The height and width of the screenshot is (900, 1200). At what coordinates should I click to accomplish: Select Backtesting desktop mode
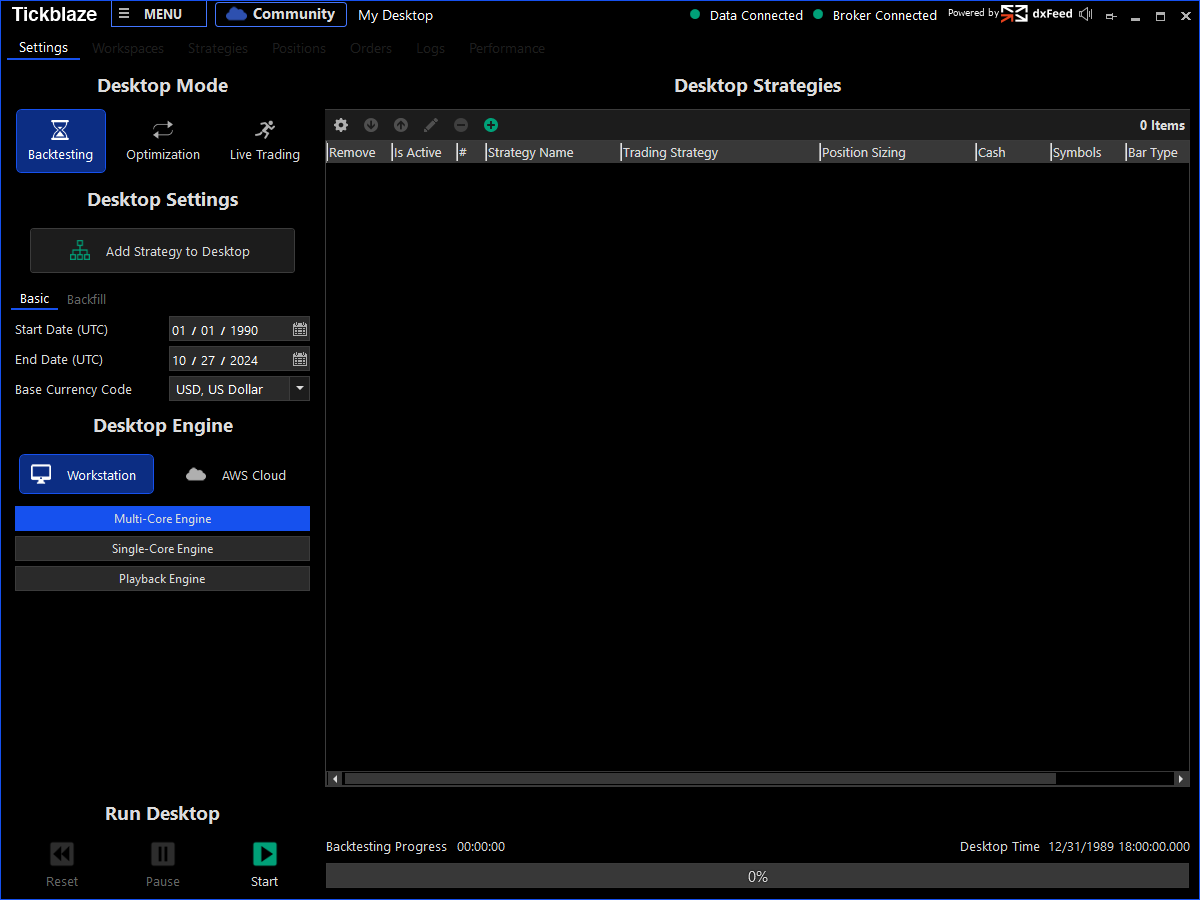point(61,141)
